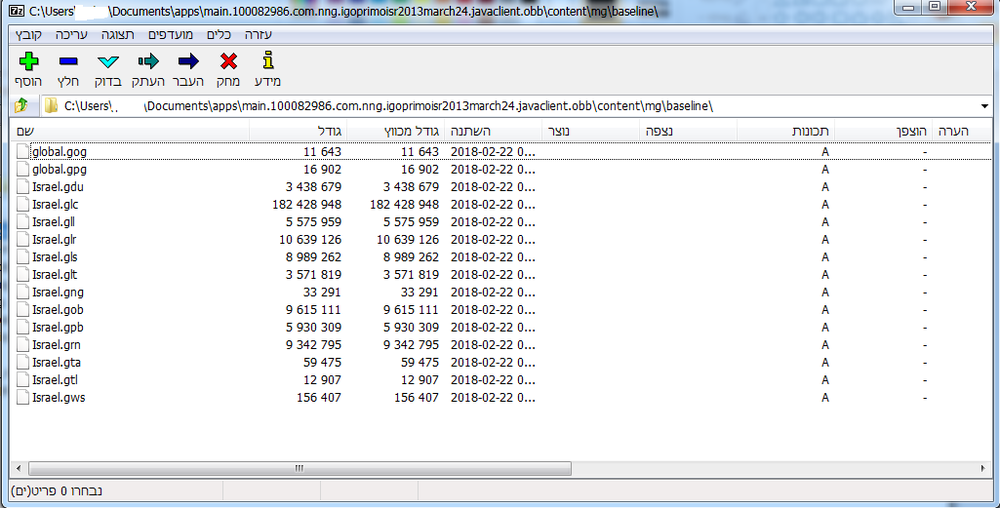This screenshot has width=1000, height=508.
Task: Expand the address bar path dropdown
Action: pyautogui.click(x=984, y=106)
